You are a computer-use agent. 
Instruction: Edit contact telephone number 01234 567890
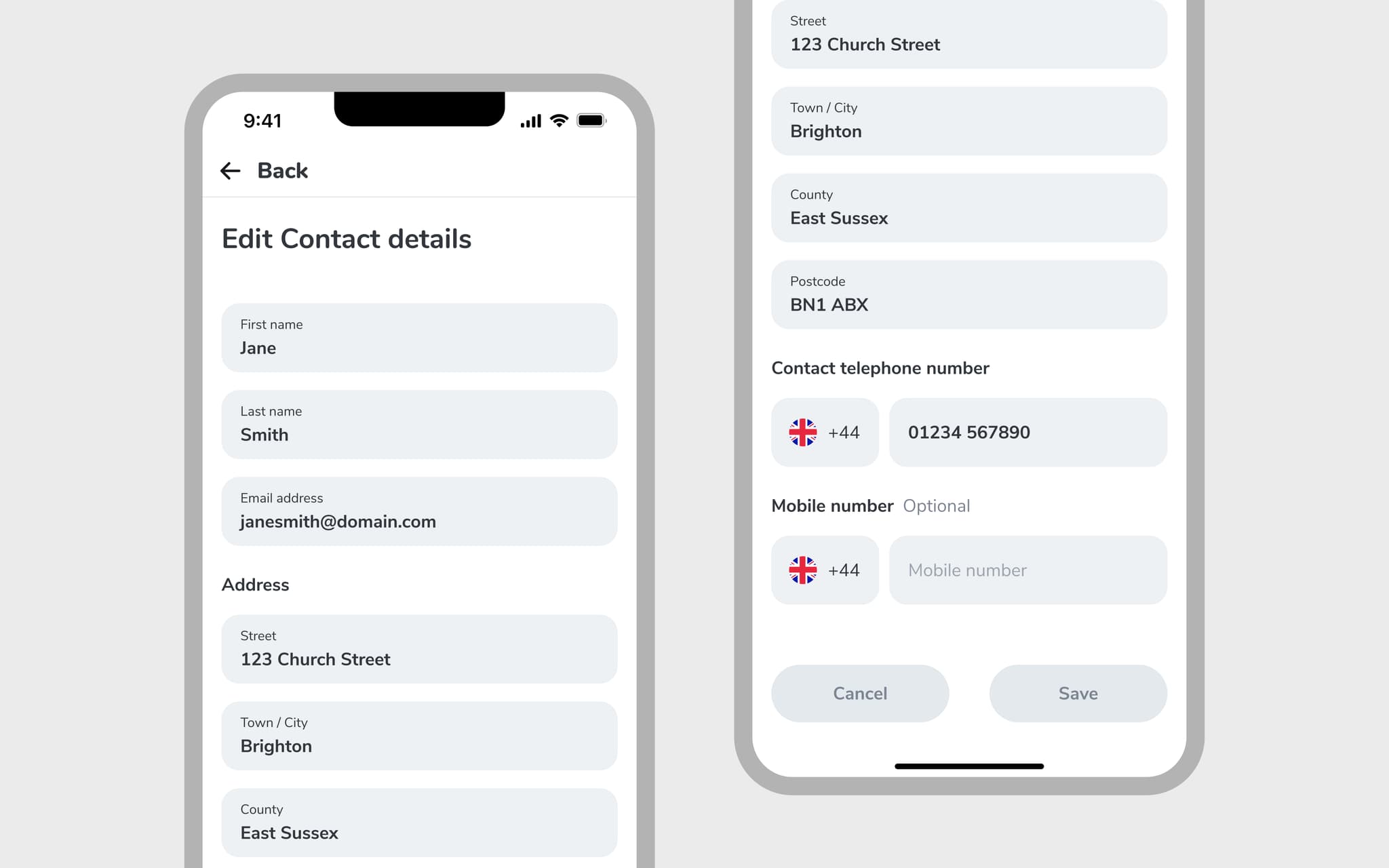pos(1028,433)
